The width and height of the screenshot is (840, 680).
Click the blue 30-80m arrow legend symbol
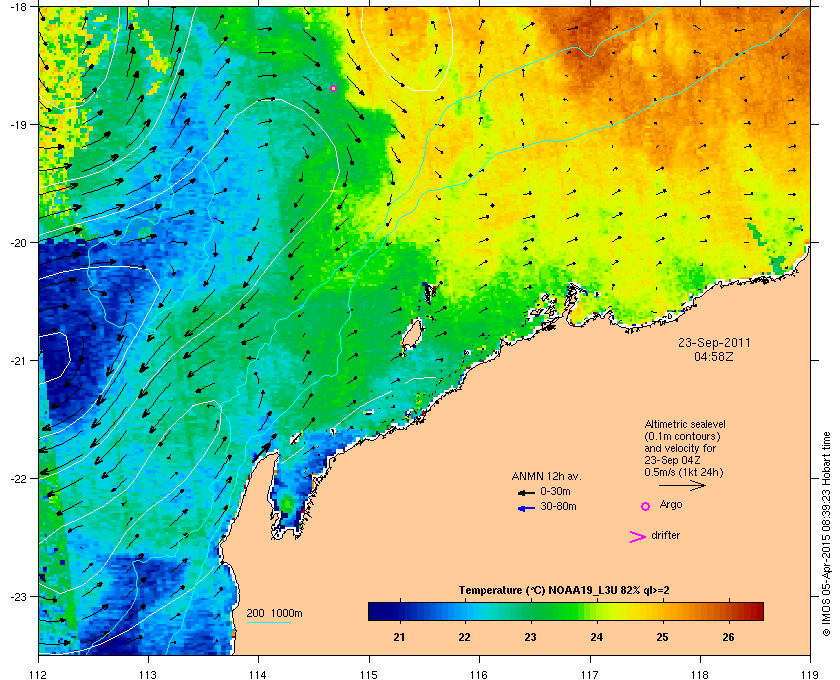(x=526, y=508)
